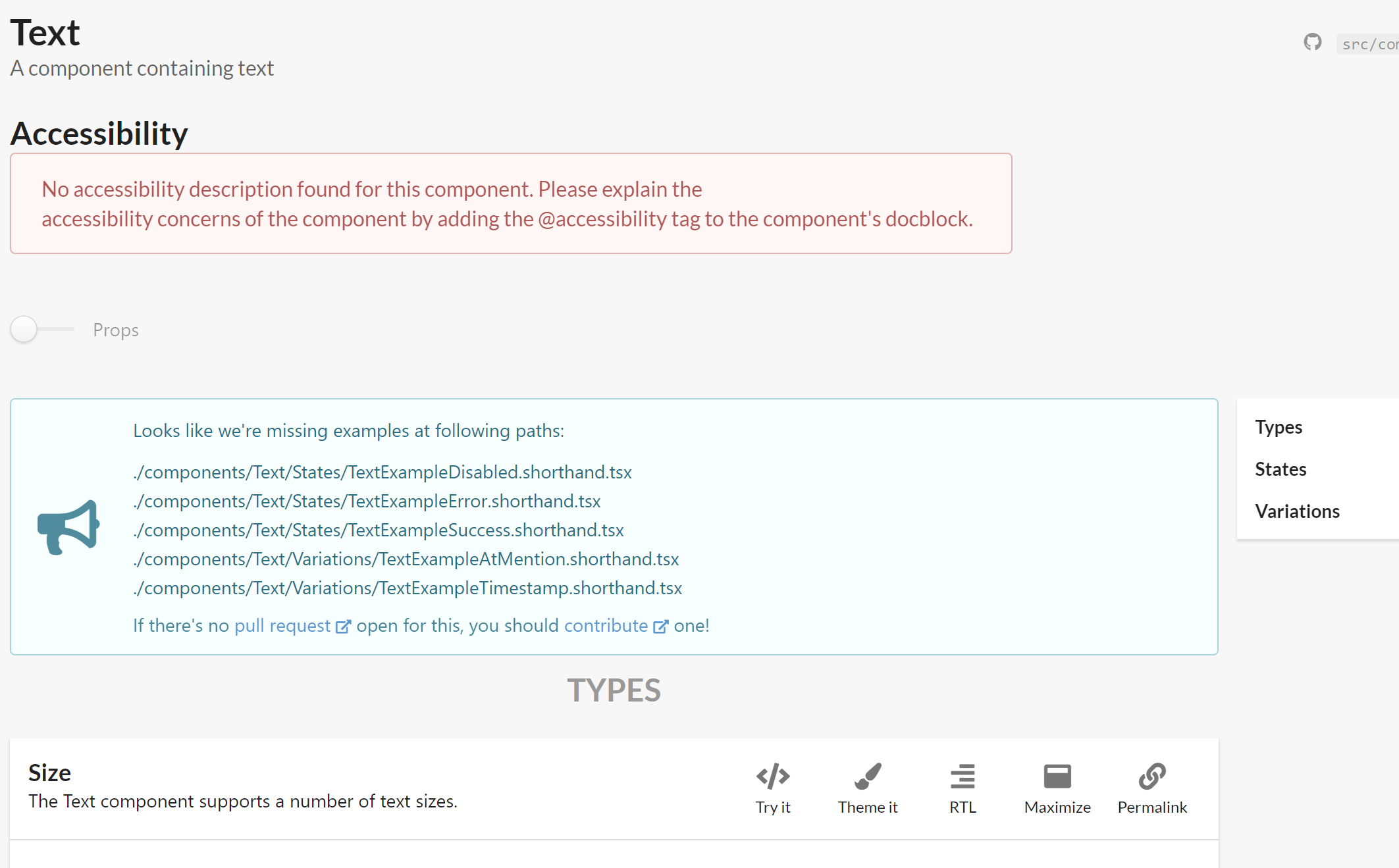Click the Try it code icon

click(x=773, y=777)
